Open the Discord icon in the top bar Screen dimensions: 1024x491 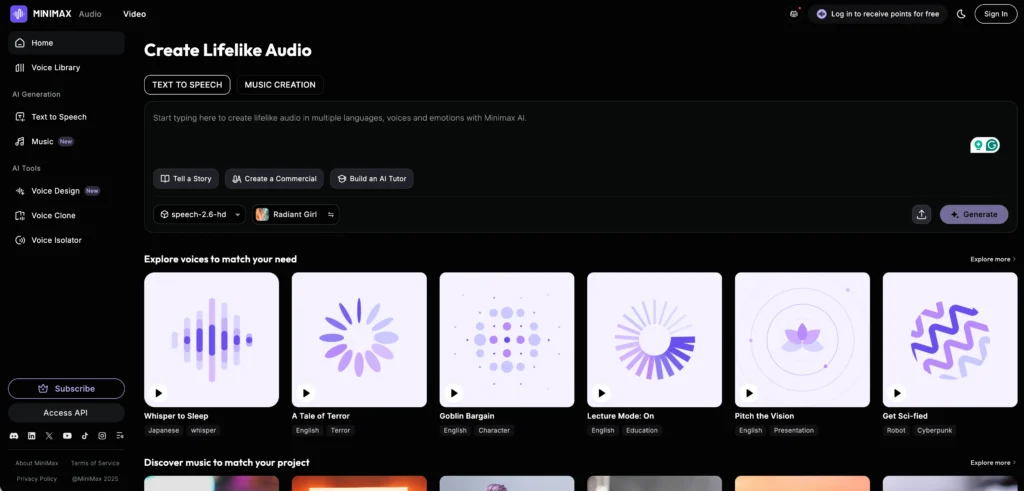794,14
